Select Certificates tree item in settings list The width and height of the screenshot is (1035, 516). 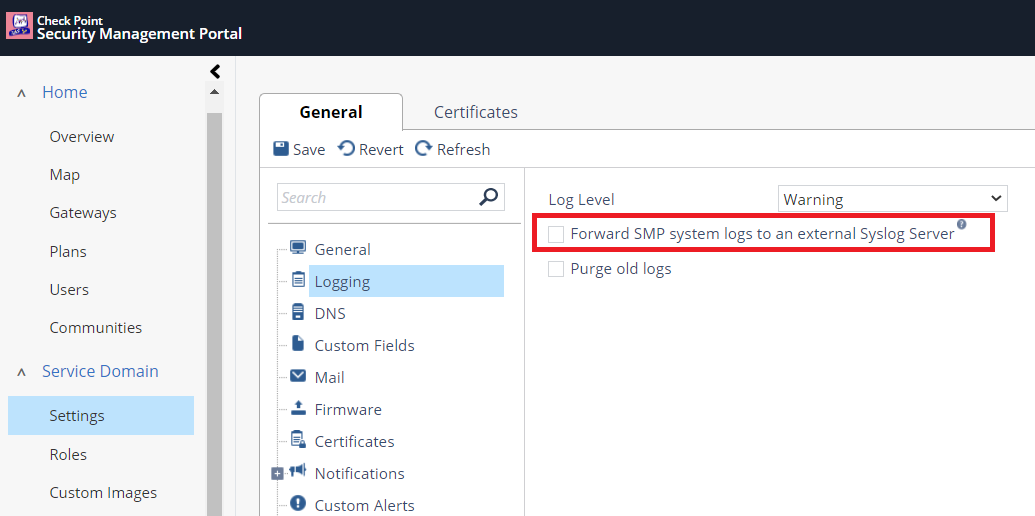(x=354, y=441)
